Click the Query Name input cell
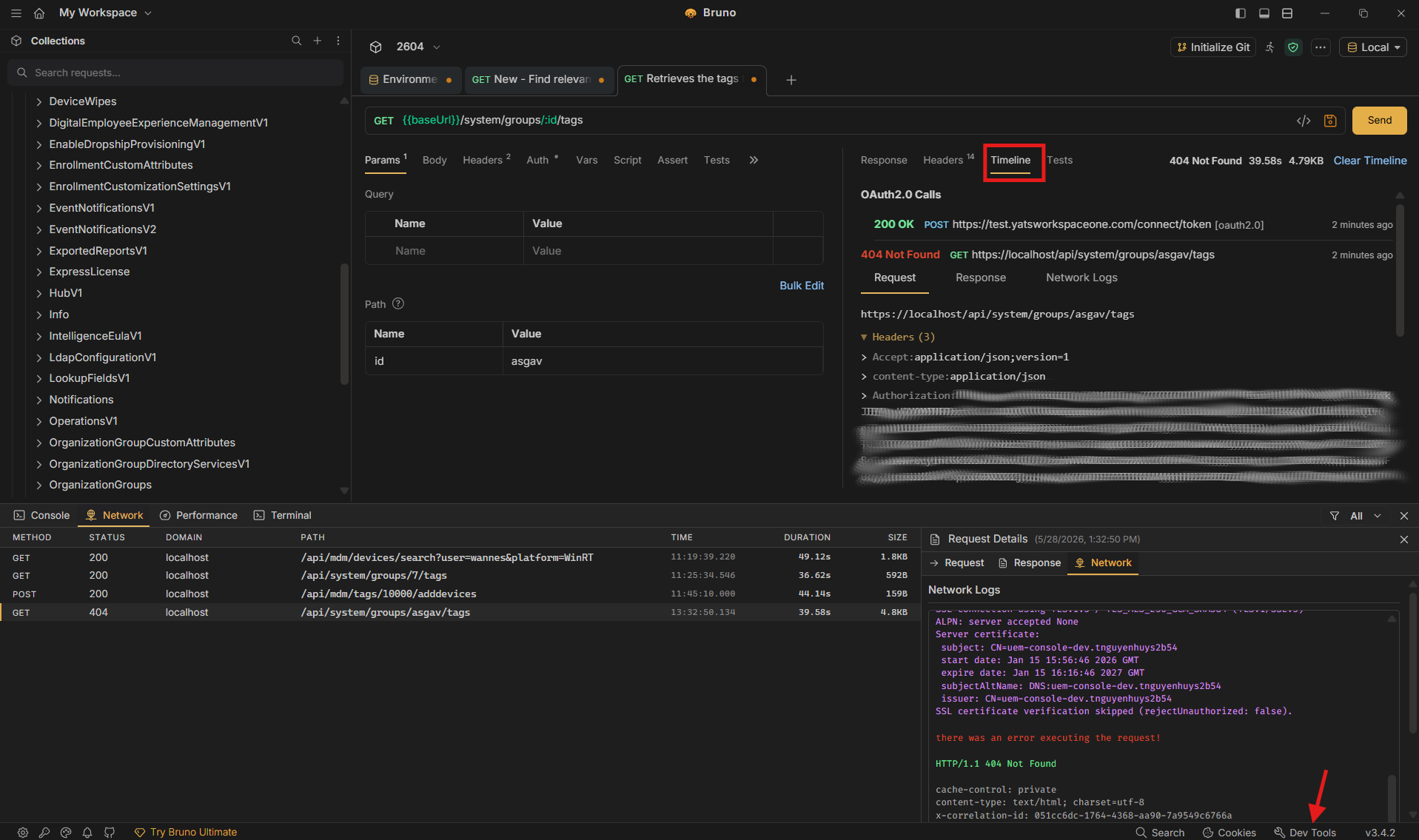Image resolution: width=1419 pixels, height=840 pixels. (444, 251)
